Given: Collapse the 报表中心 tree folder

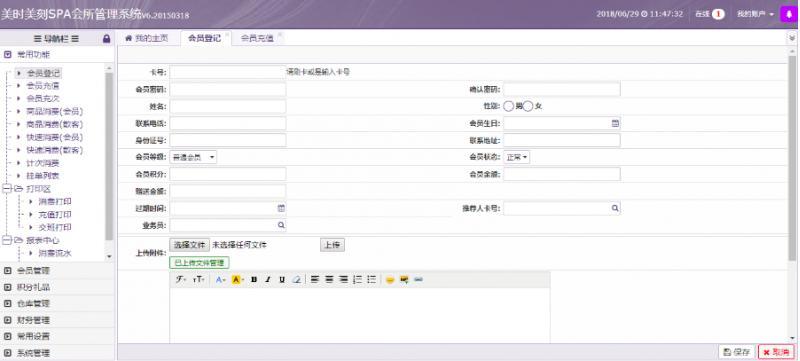Looking at the screenshot, I should point(7,240).
